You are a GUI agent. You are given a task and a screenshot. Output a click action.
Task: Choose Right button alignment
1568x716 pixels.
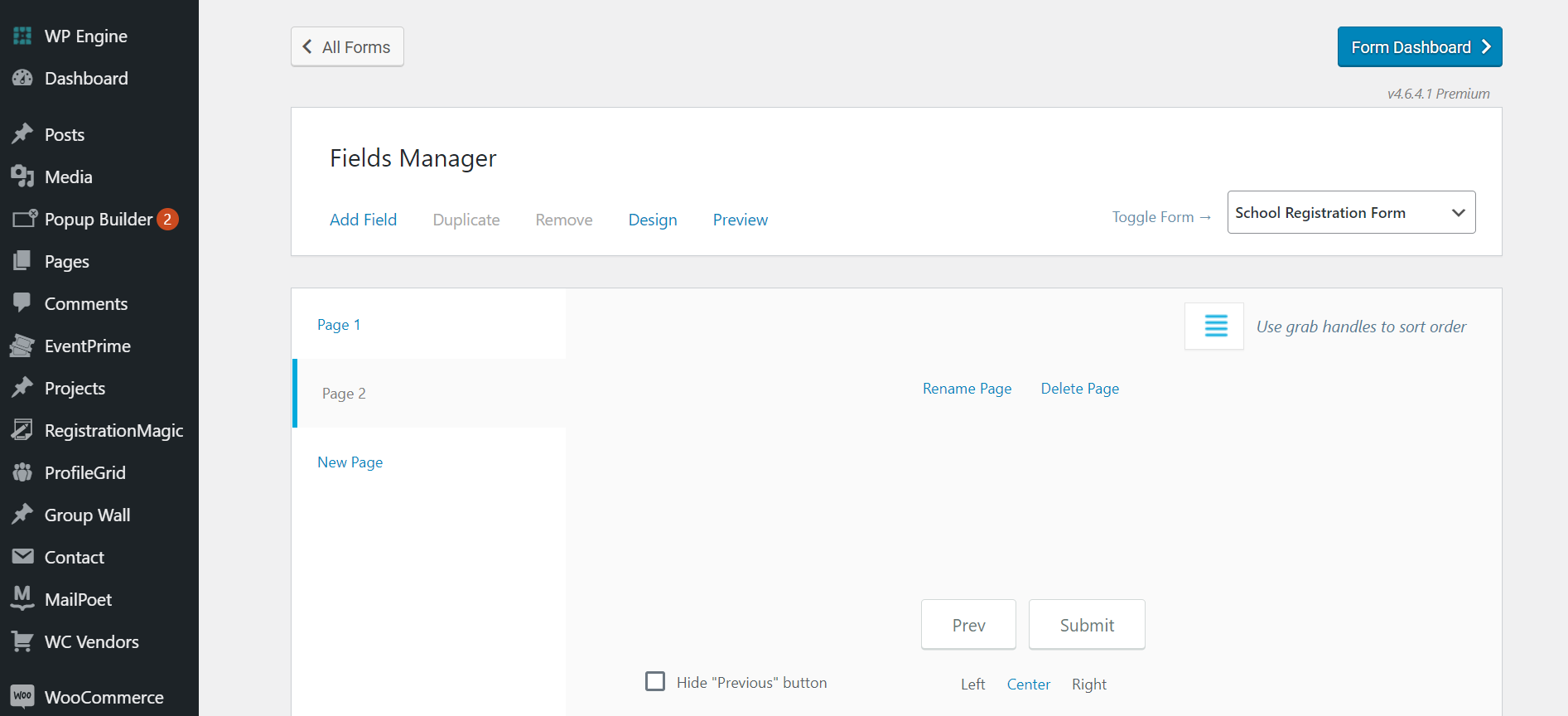(1088, 685)
